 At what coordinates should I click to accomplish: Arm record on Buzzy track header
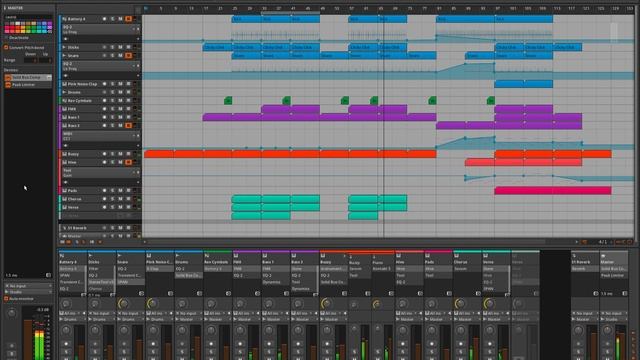(x=104, y=154)
